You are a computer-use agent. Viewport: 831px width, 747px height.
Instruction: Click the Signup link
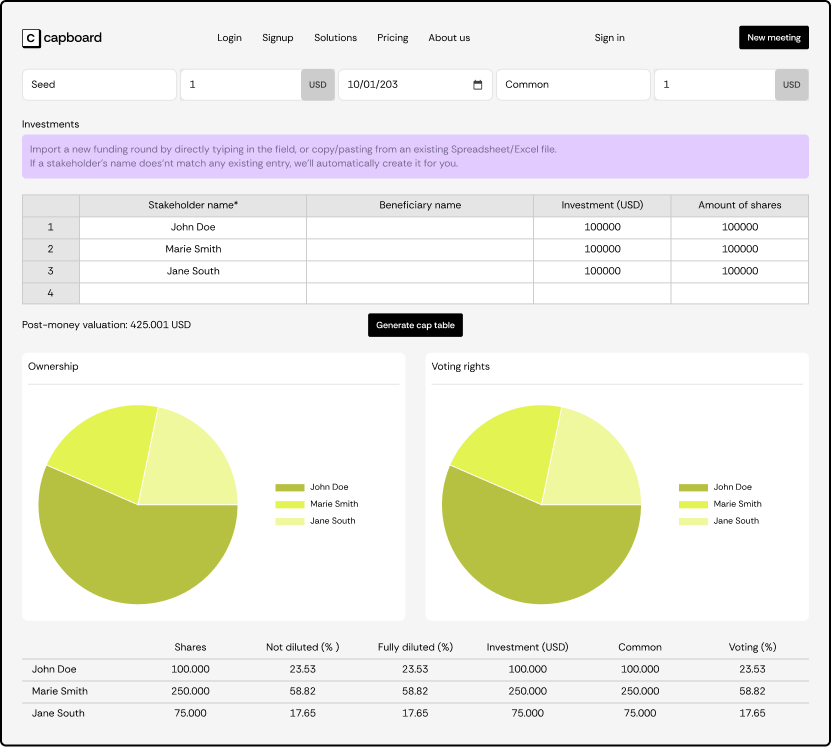pos(278,38)
